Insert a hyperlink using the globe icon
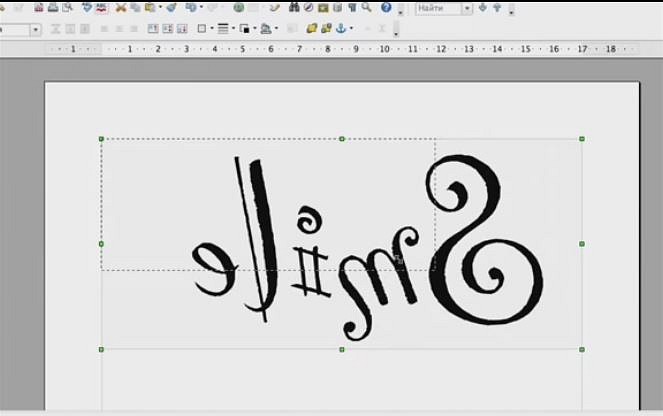 pyautogui.click(x=238, y=7)
